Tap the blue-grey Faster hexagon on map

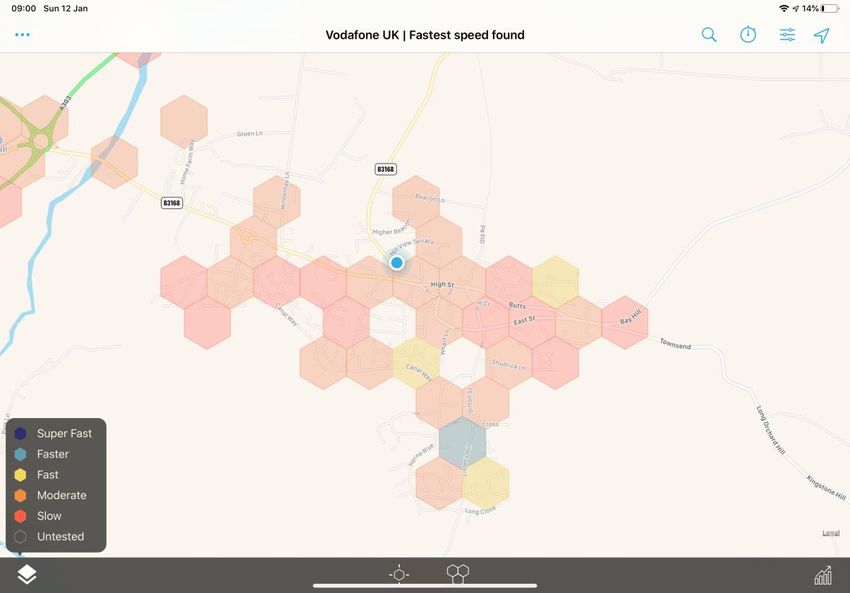coord(462,443)
